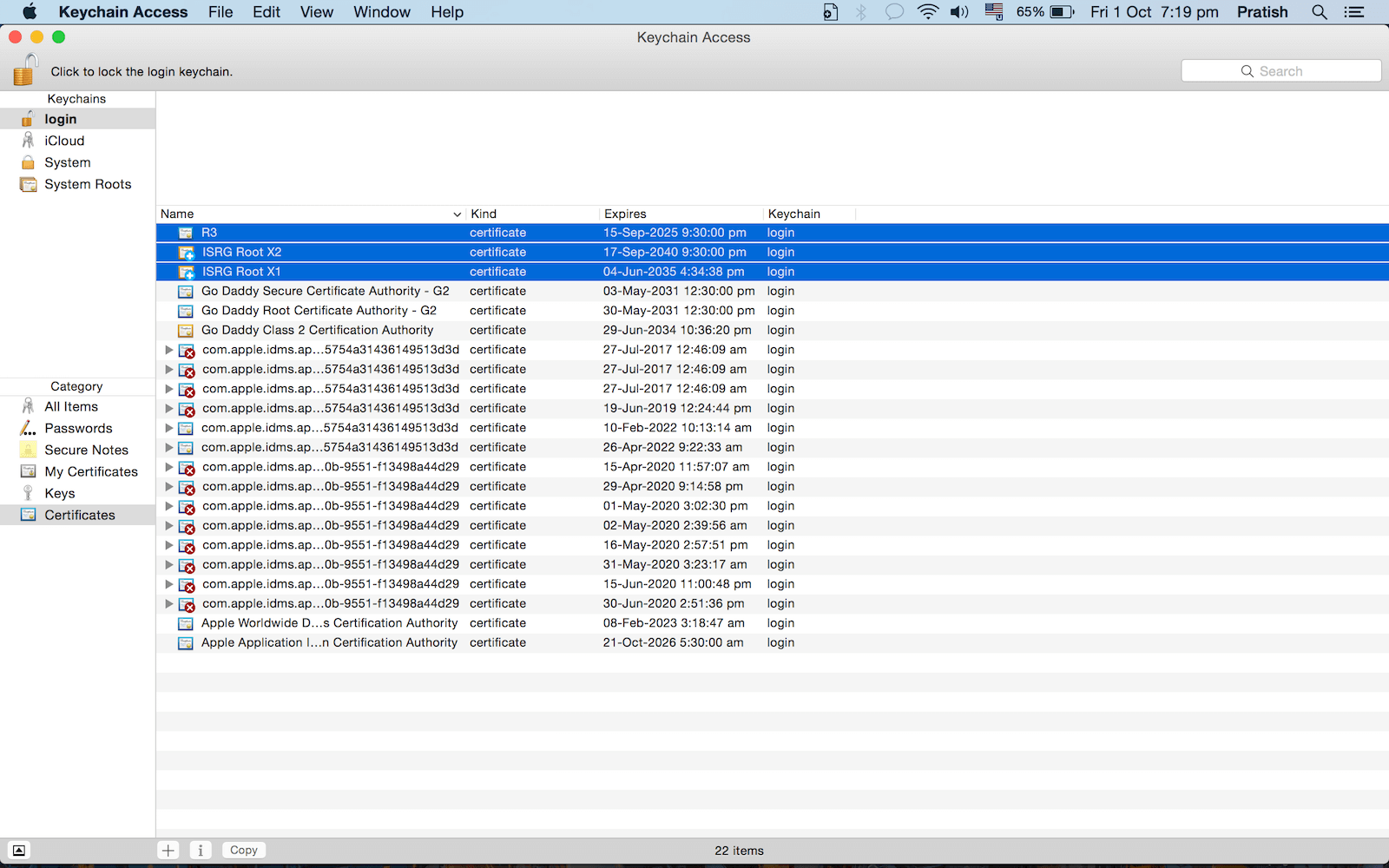Open the Window menu
This screenshot has width=1389, height=868.
click(381, 12)
